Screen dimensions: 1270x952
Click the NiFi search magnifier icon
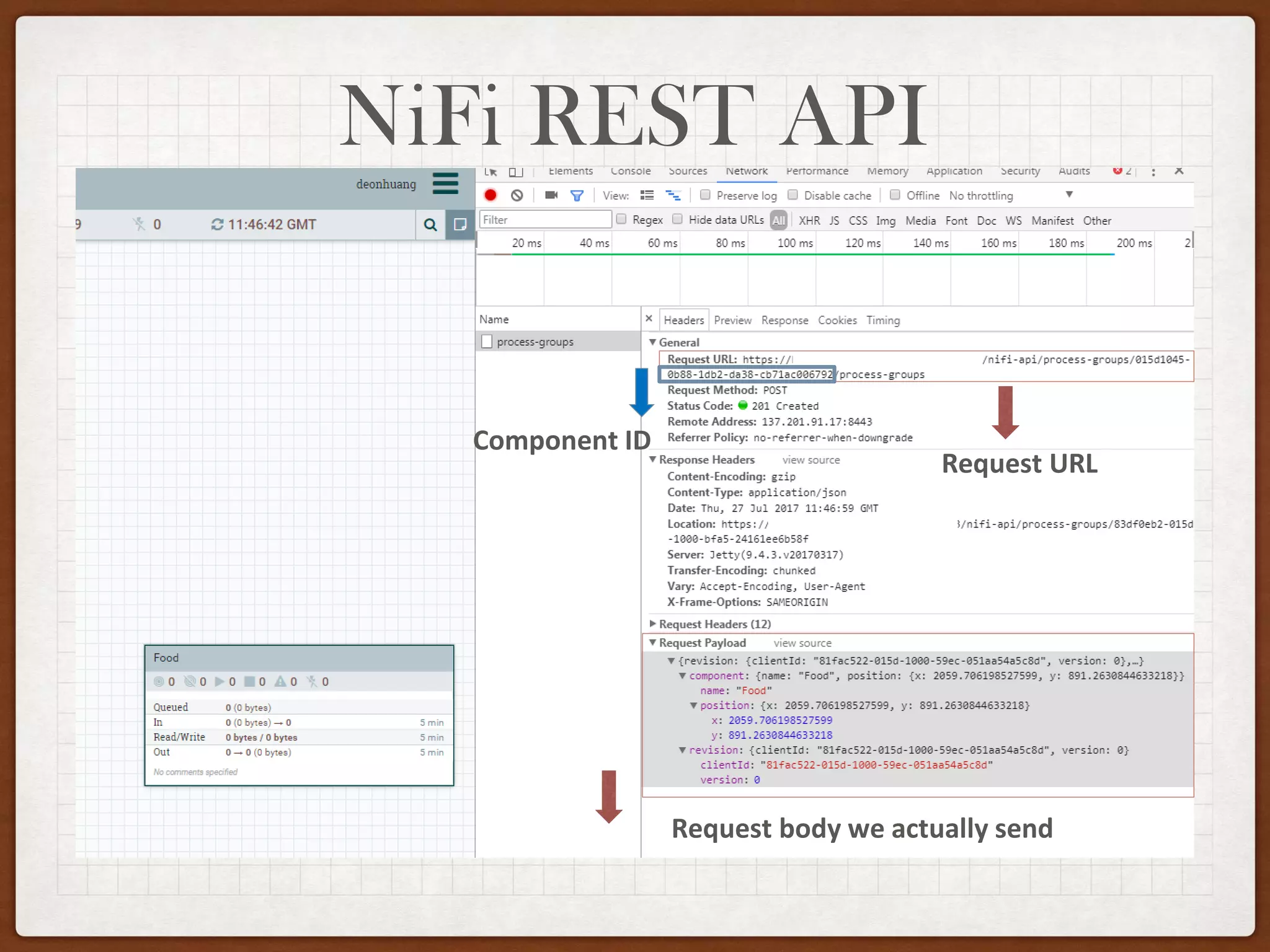pyautogui.click(x=430, y=224)
